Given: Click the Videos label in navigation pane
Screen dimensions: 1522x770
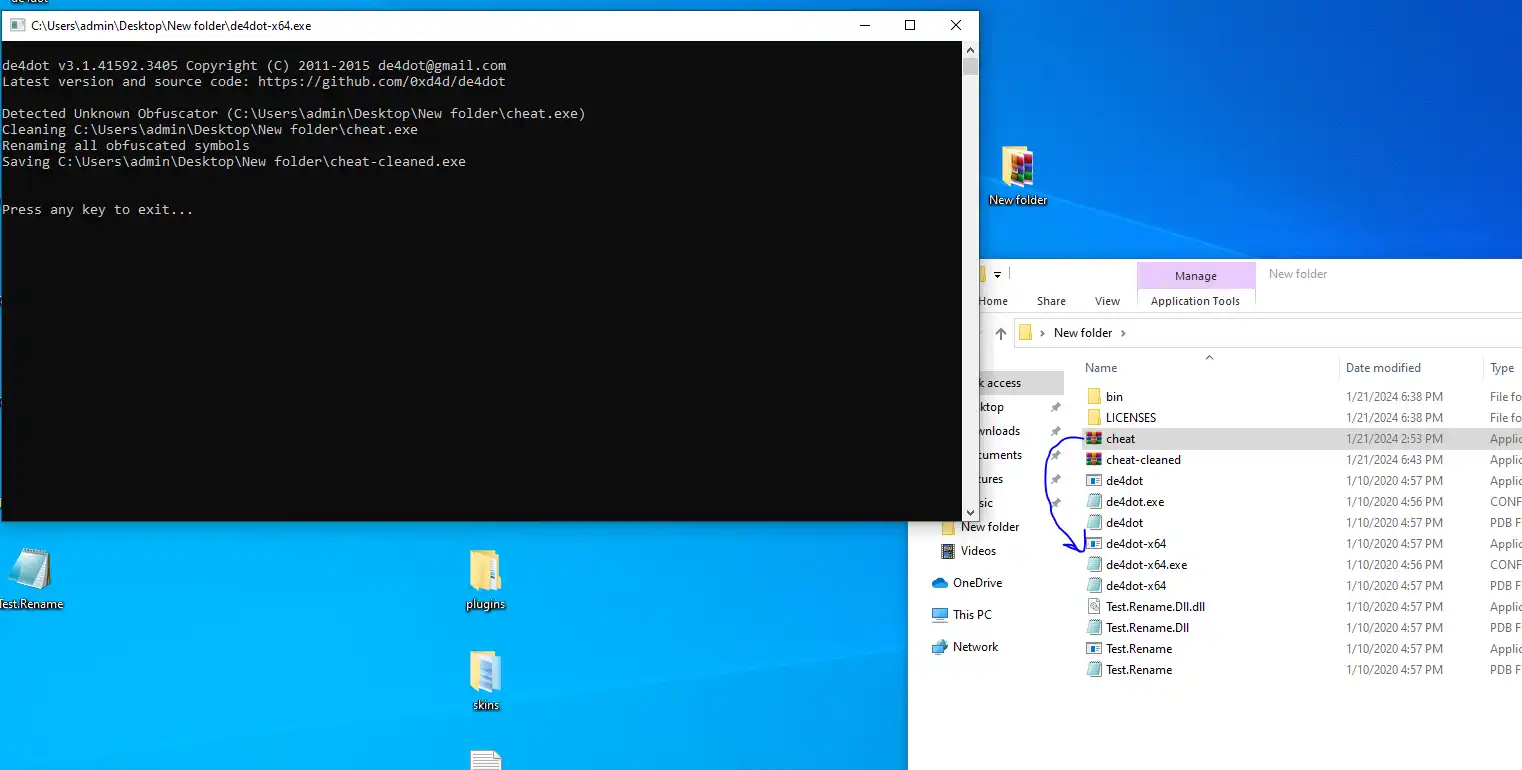Looking at the screenshot, I should (x=978, y=551).
